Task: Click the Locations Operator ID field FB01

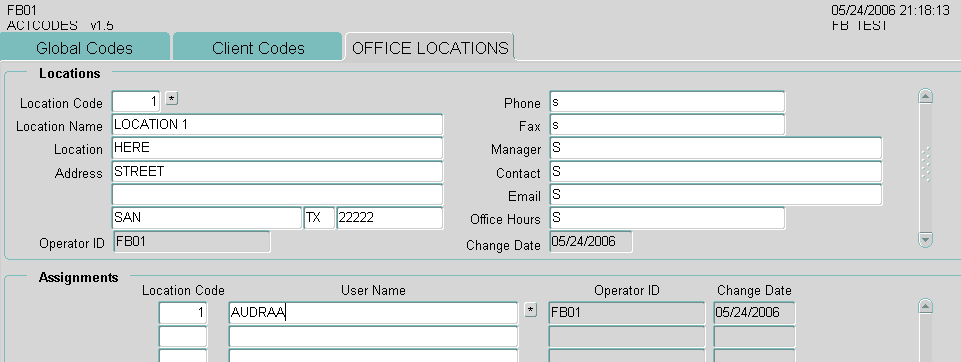Action: pos(192,241)
